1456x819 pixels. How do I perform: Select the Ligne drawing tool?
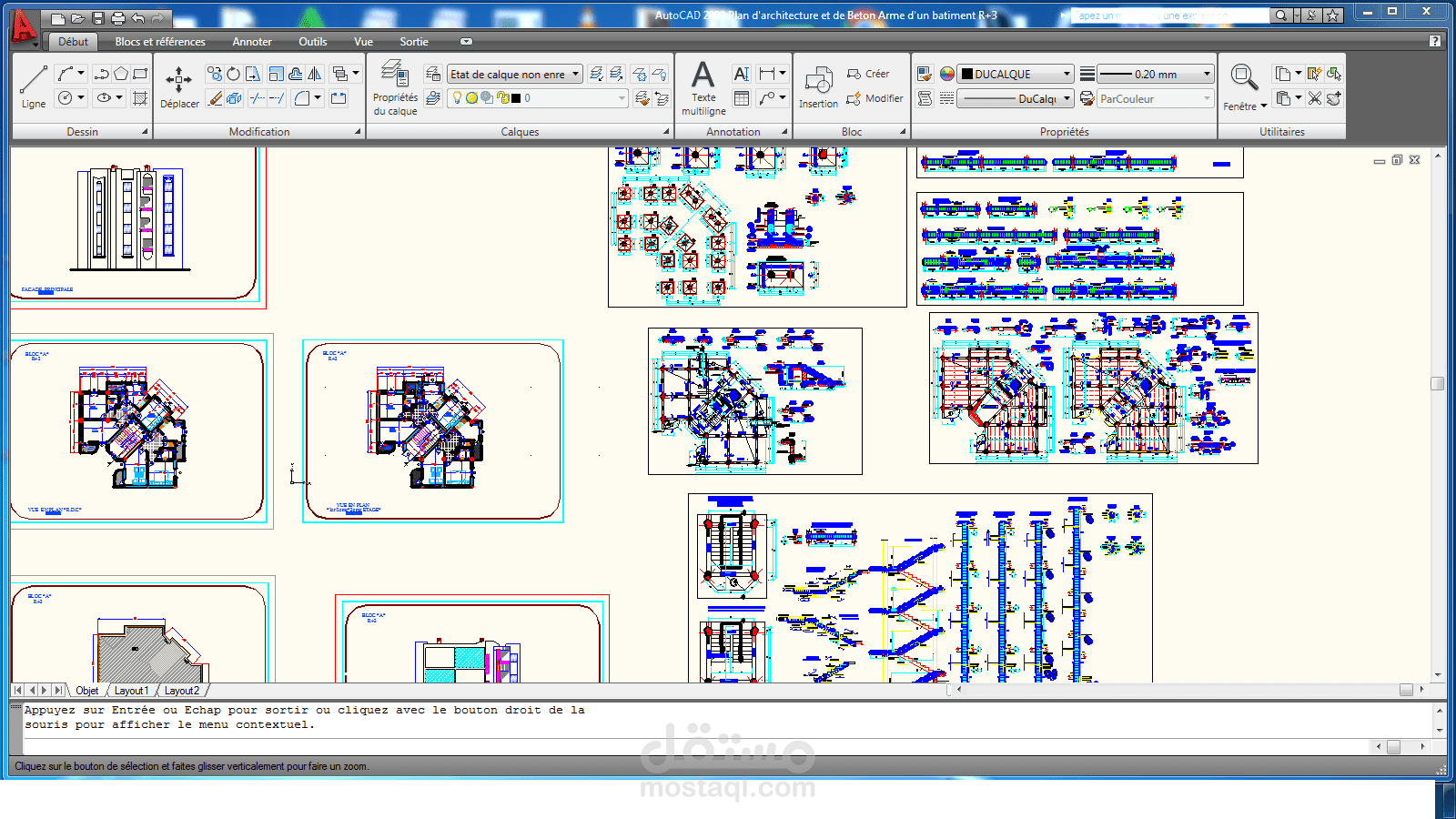tap(34, 86)
